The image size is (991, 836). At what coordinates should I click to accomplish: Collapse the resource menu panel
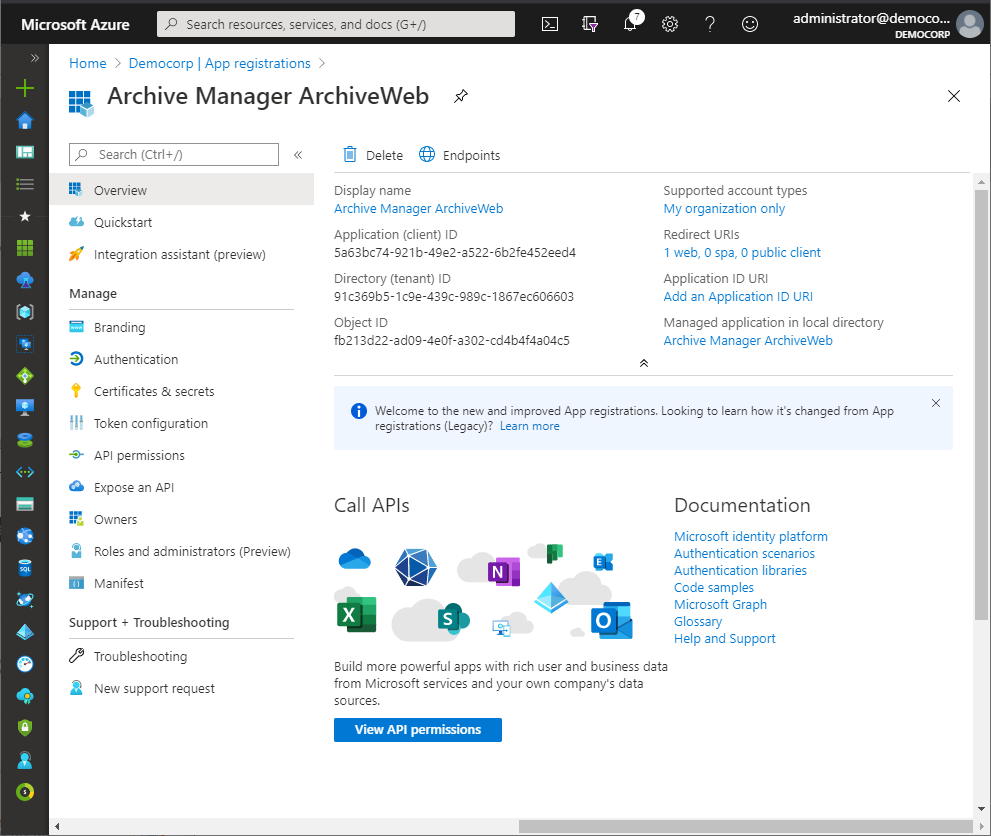298,155
